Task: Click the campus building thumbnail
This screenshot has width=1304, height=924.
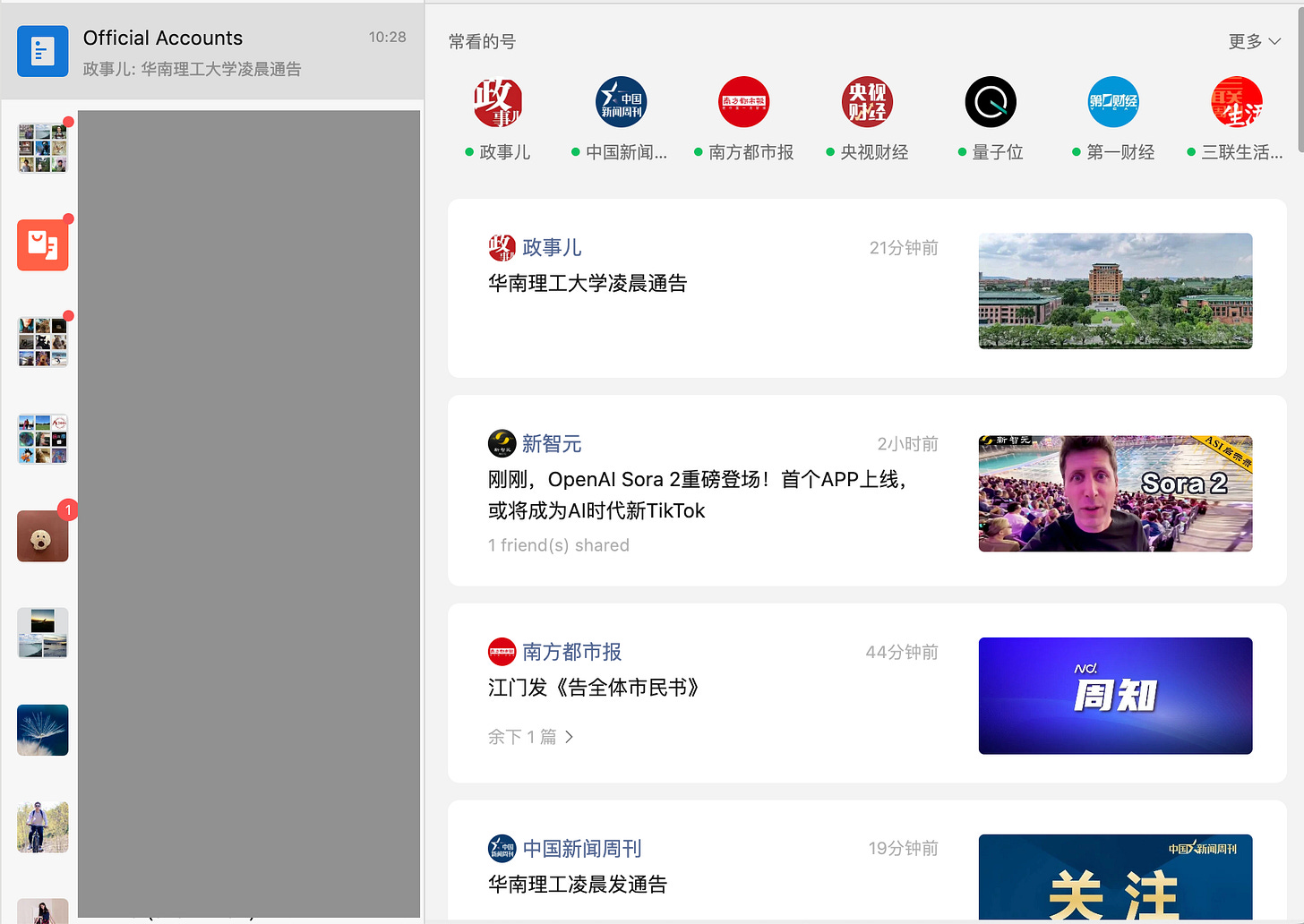Action: (1115, 291)
